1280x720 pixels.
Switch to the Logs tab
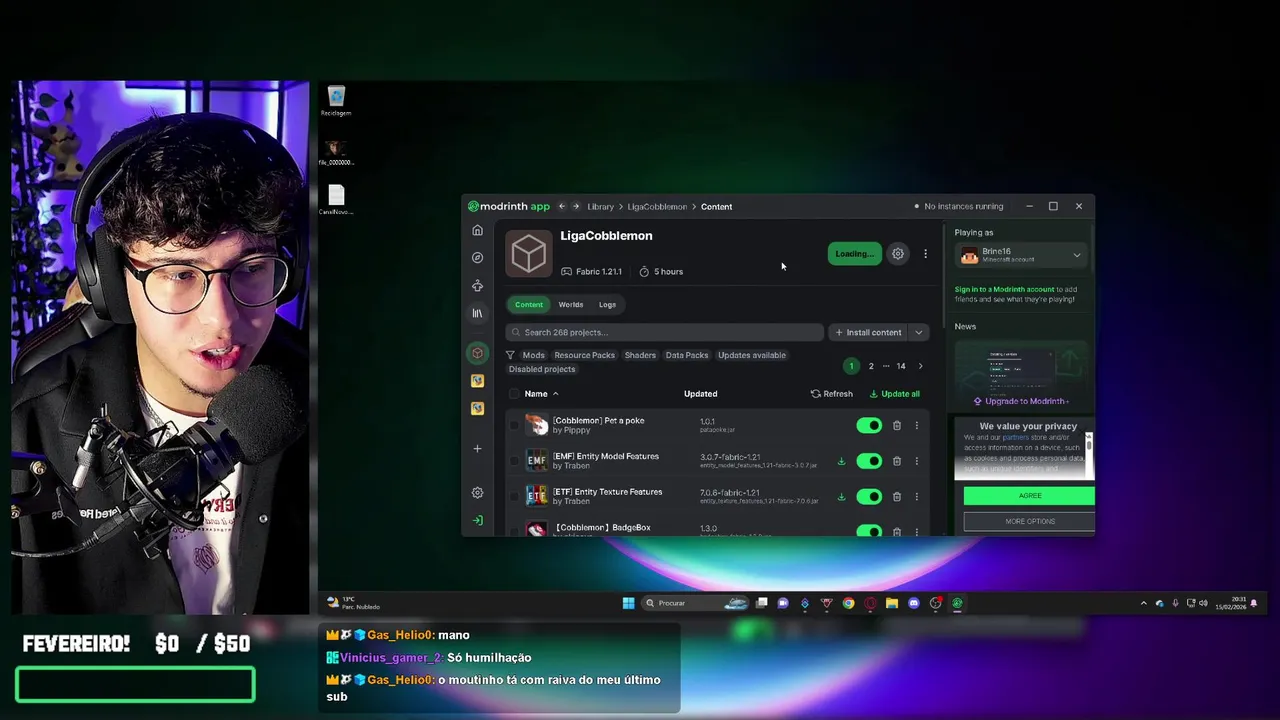(607, 305)
